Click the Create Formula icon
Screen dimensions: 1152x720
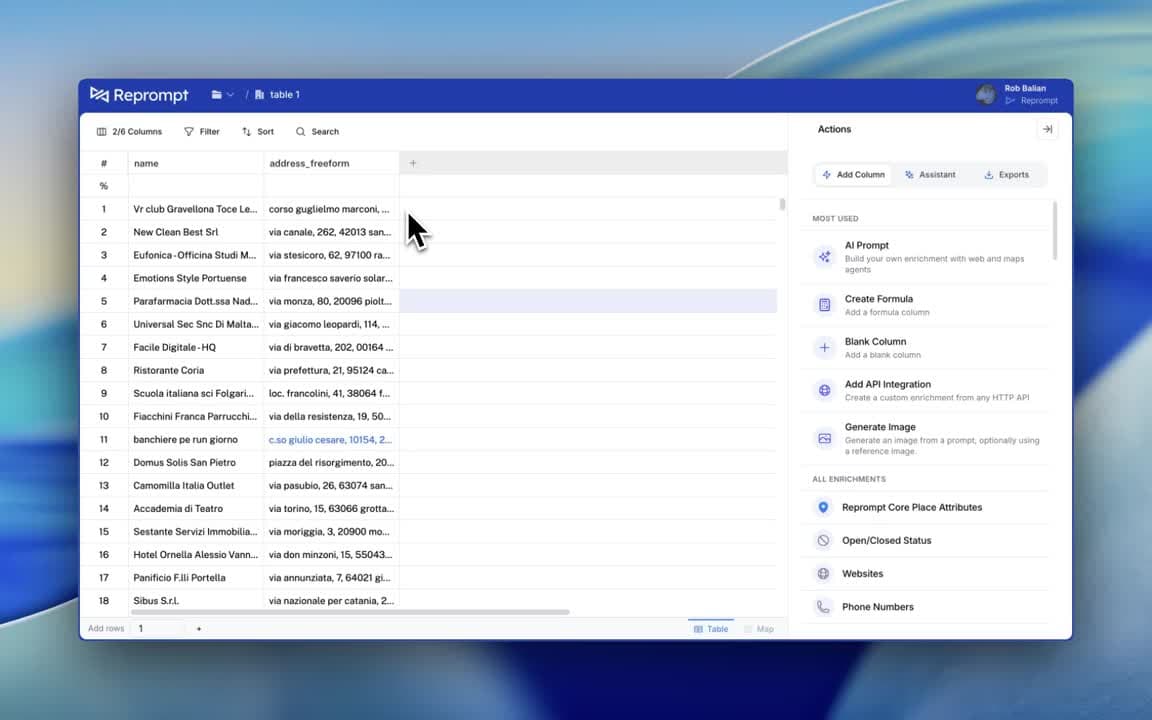click(824, 305)
